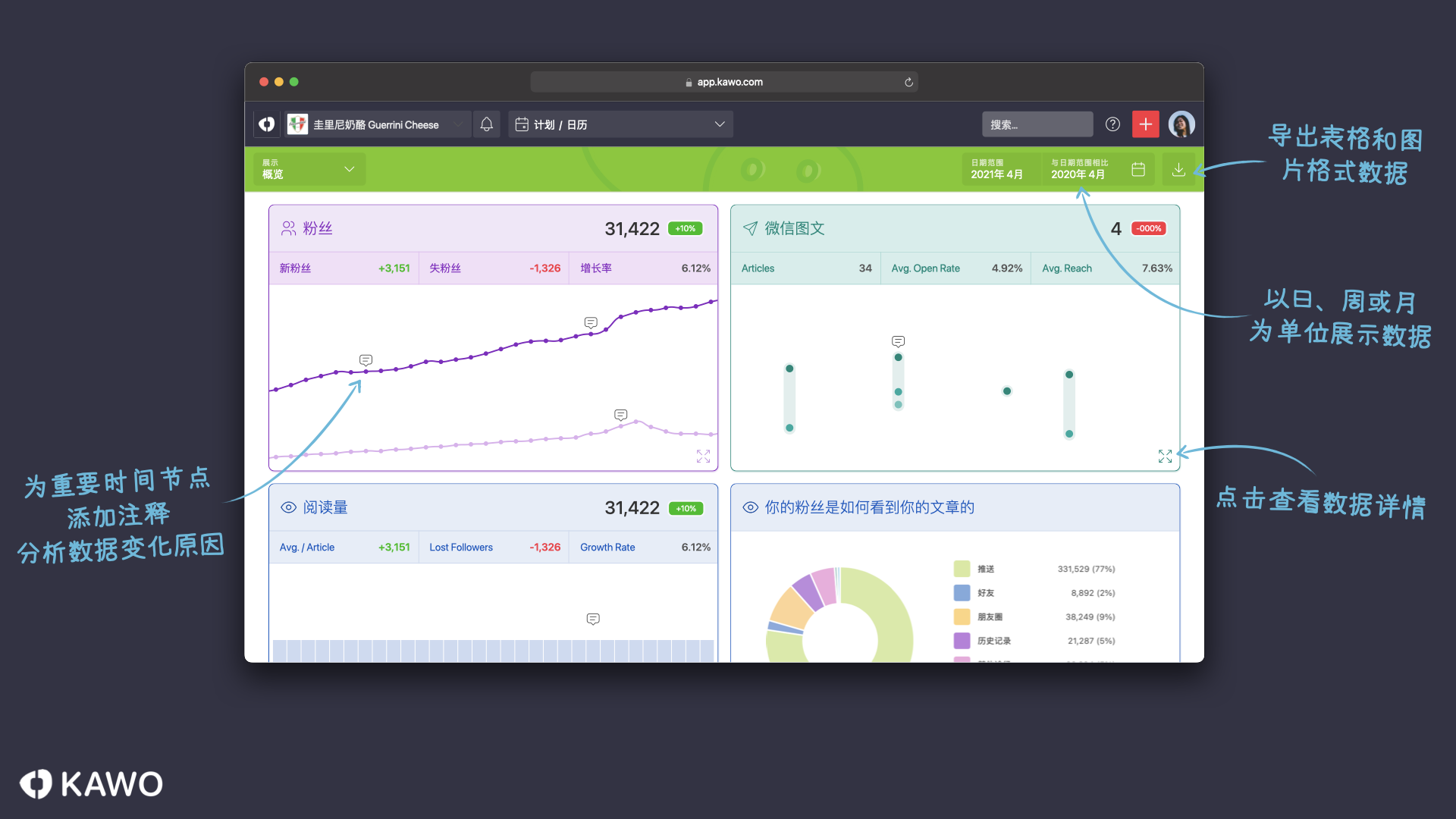Click the 搜索 search field
The width and height of the screenshot is (1456, 819).
tap(1037, 124)
